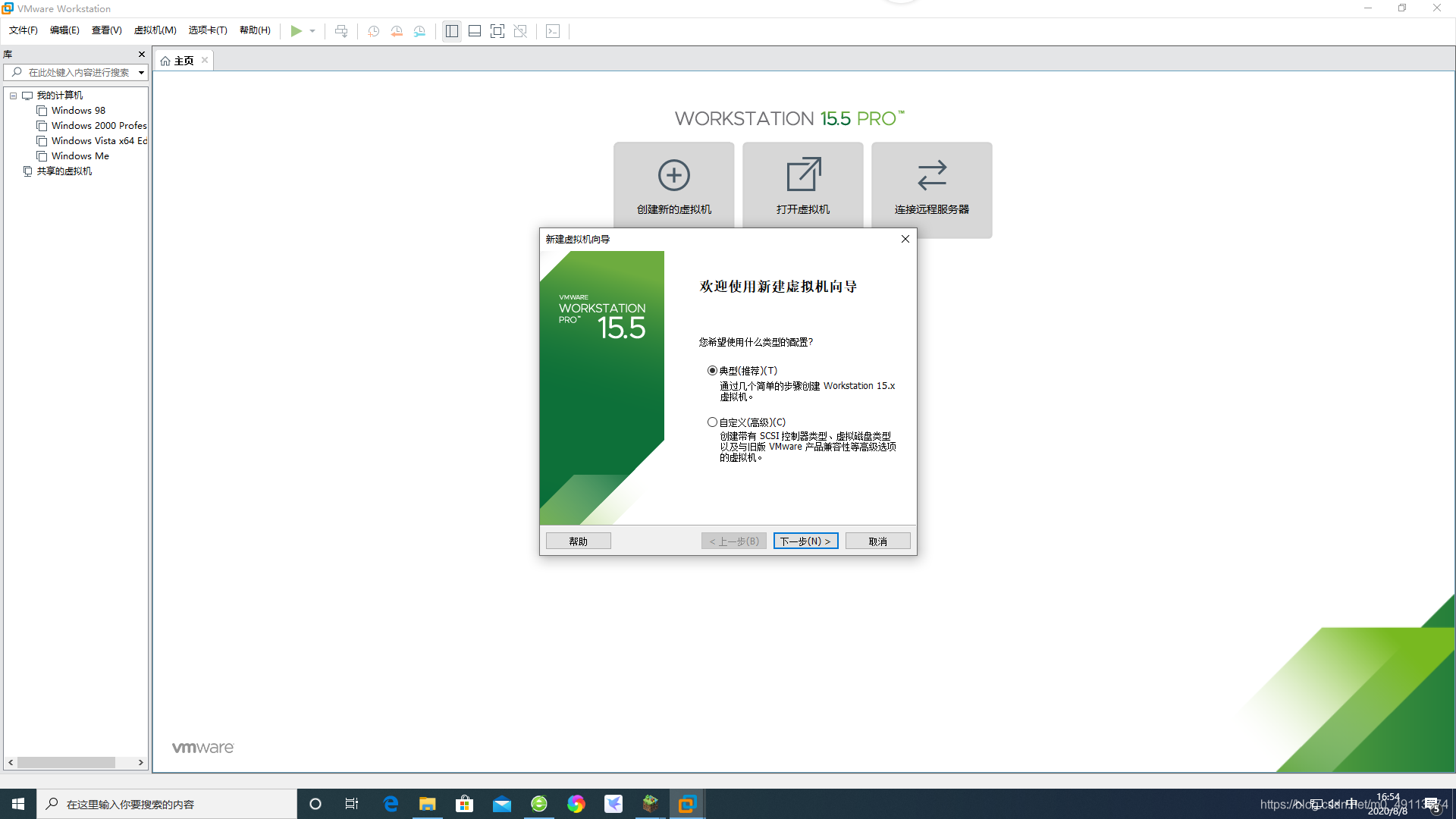This screenshot has height=819, width=1456.
Task: Close the 新建虚拟机向导 dialog
Action: click(905, 239)
